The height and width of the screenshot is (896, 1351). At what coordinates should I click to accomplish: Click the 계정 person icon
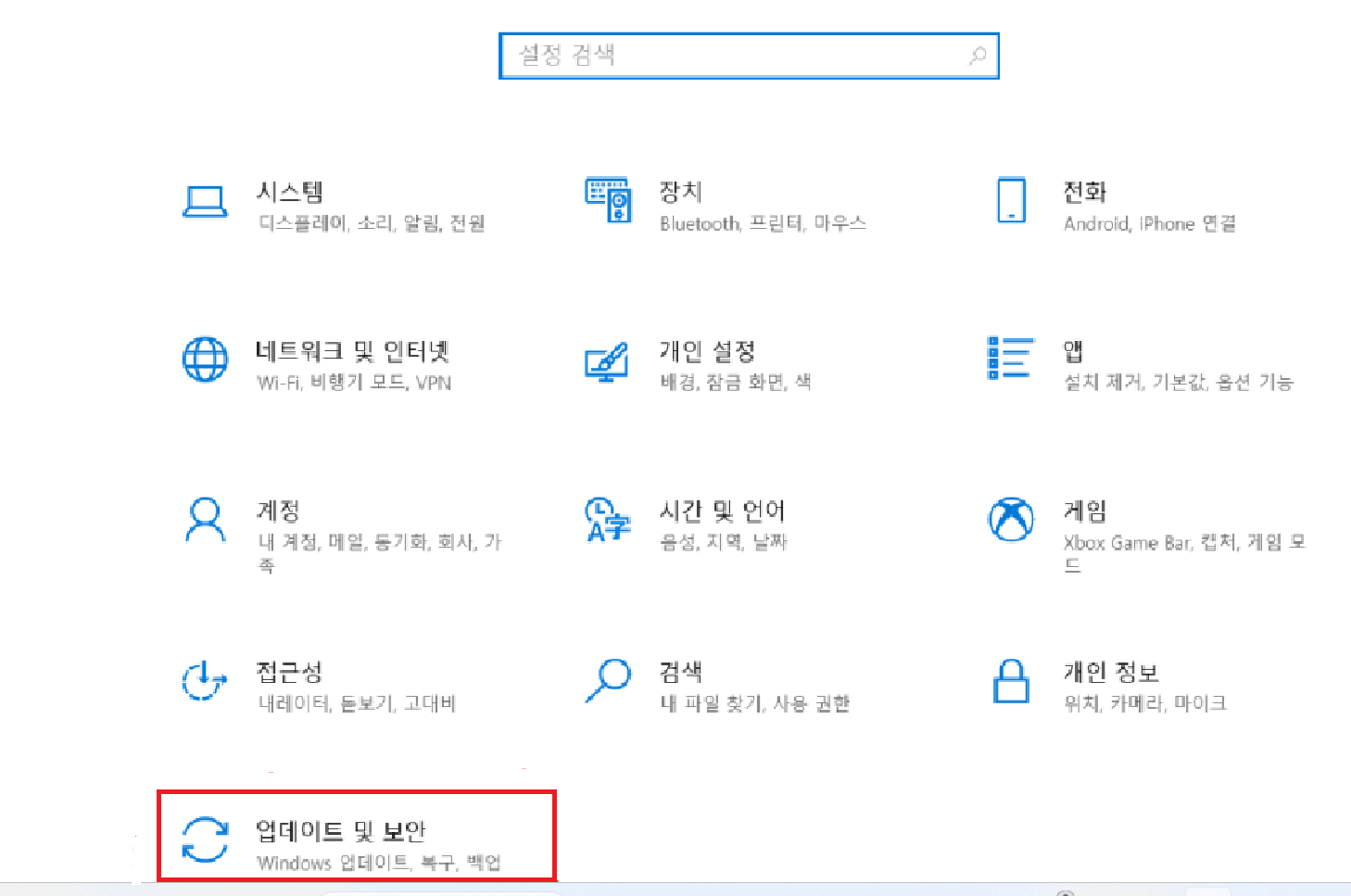click(205, 520)
